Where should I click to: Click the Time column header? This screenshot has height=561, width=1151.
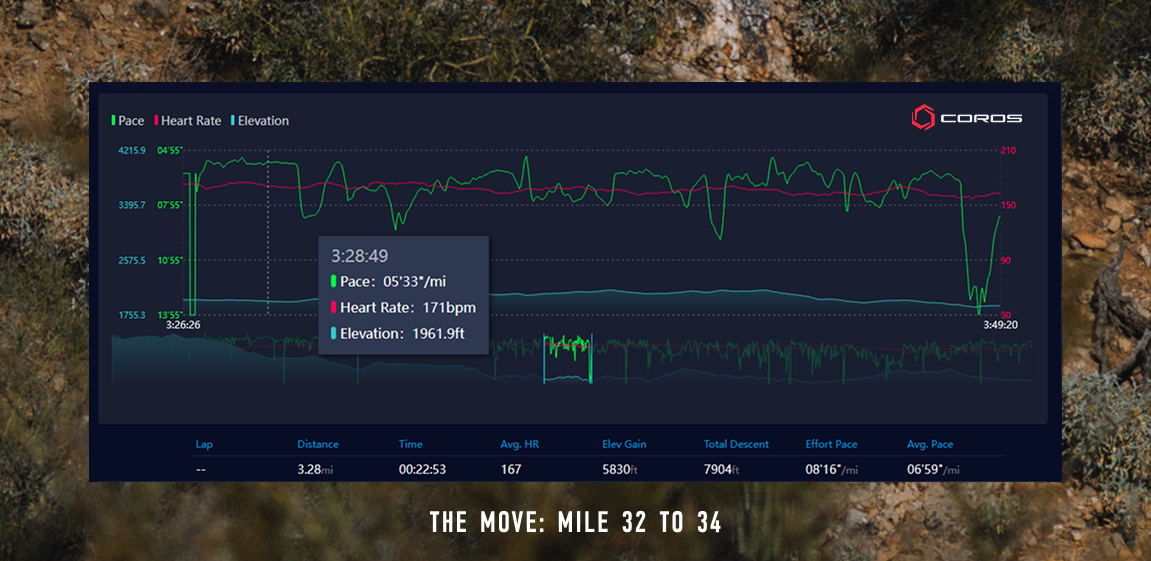click(410, 444)
